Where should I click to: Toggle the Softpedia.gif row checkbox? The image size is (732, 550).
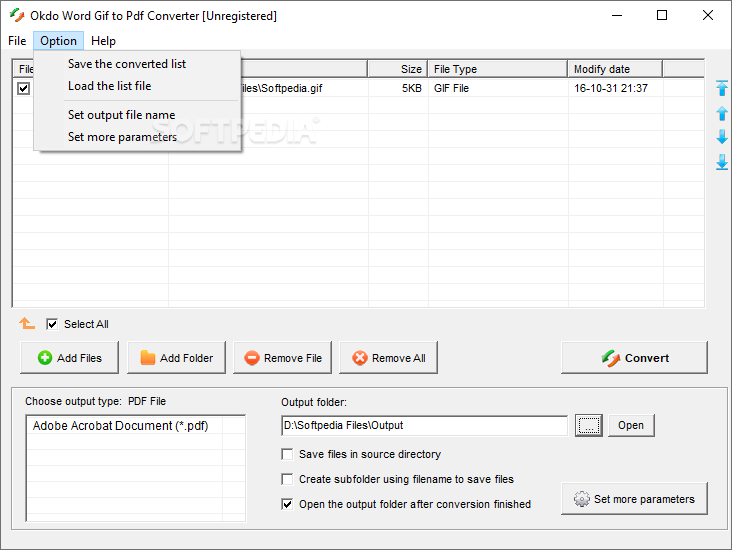point(23,88)
